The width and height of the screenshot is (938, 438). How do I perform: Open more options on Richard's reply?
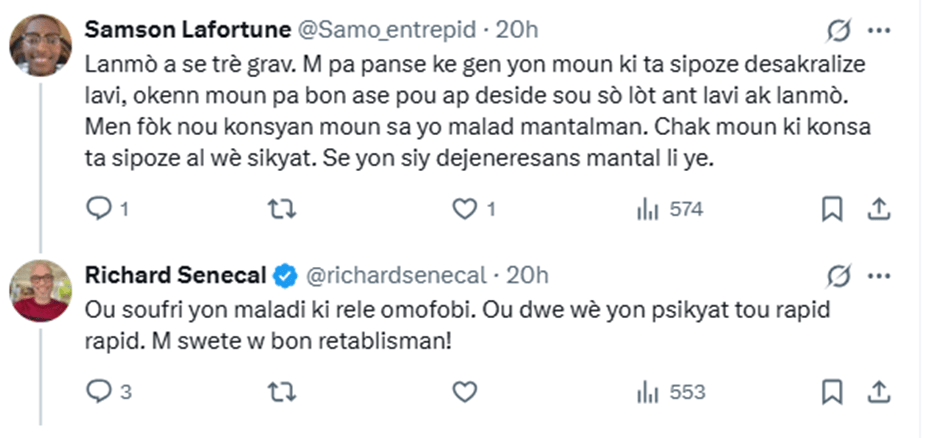click(879, 275)
